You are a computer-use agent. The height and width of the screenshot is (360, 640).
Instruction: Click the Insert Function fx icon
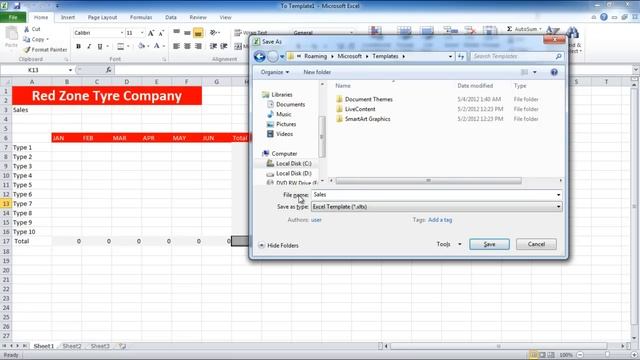click(109, 70)
